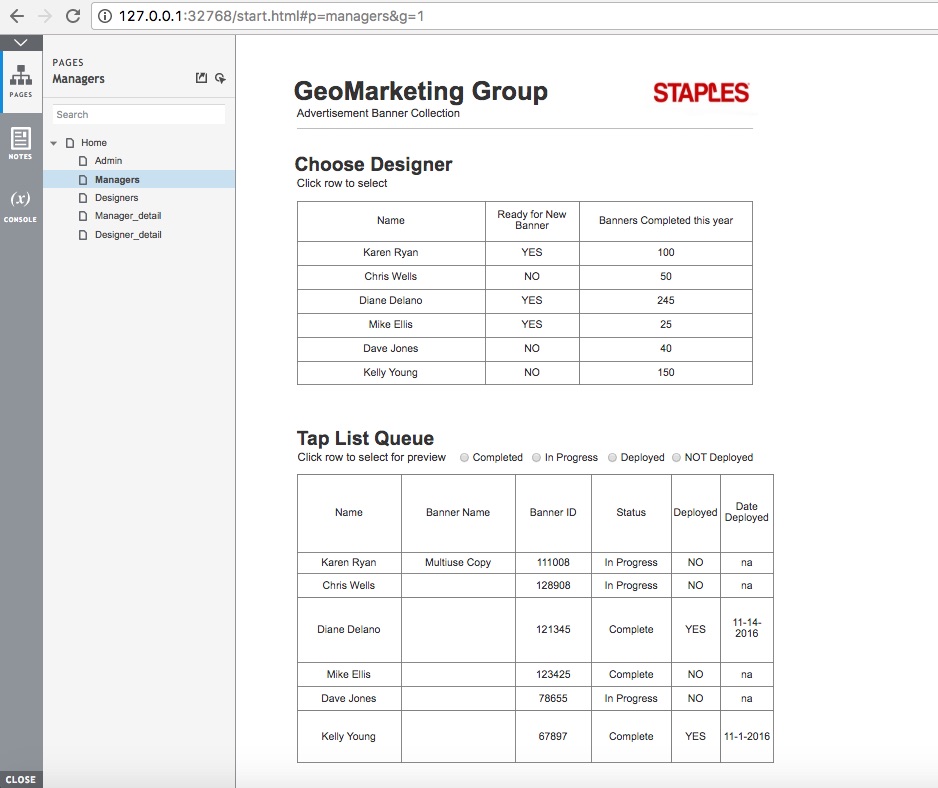Click the share prototype link icon
Viewport: 938px width, 788px height.
[201, 79]
